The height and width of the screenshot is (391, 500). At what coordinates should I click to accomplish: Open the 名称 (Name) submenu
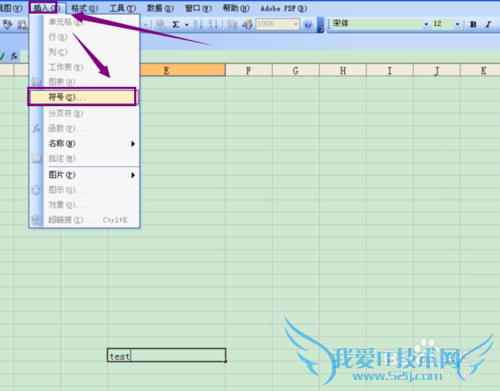[84, 144]
